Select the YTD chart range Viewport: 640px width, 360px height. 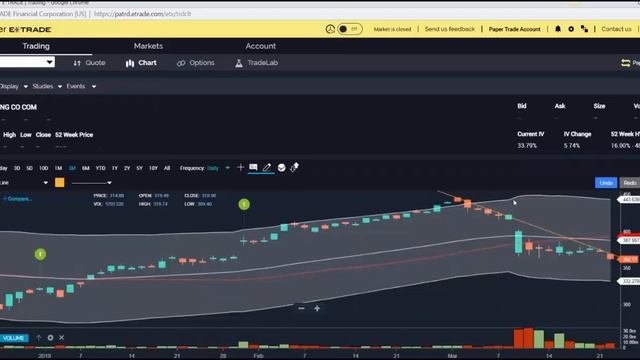[100, 168]
